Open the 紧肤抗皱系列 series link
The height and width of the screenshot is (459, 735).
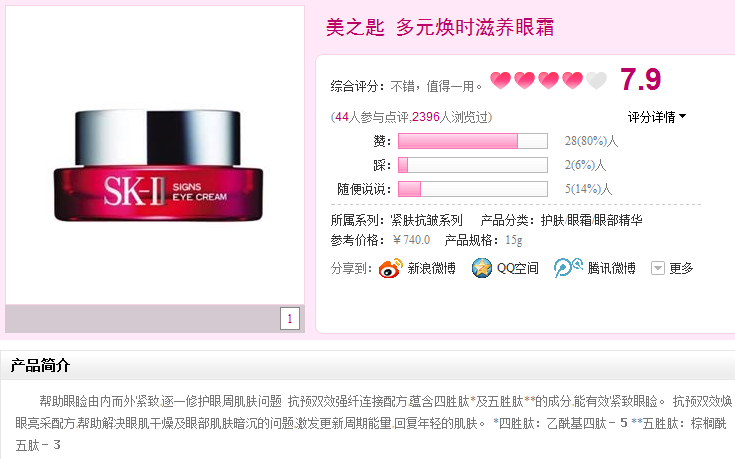coord(426,220)
